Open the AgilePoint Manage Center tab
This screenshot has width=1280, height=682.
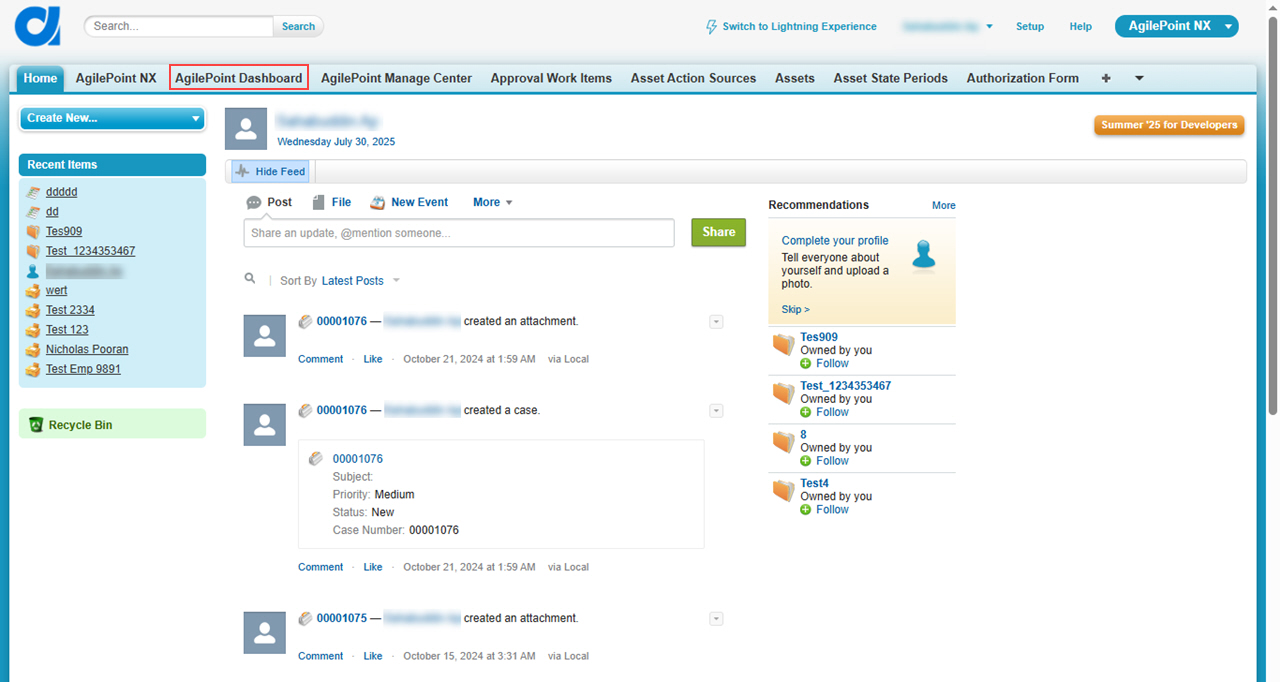coord(396,78)
